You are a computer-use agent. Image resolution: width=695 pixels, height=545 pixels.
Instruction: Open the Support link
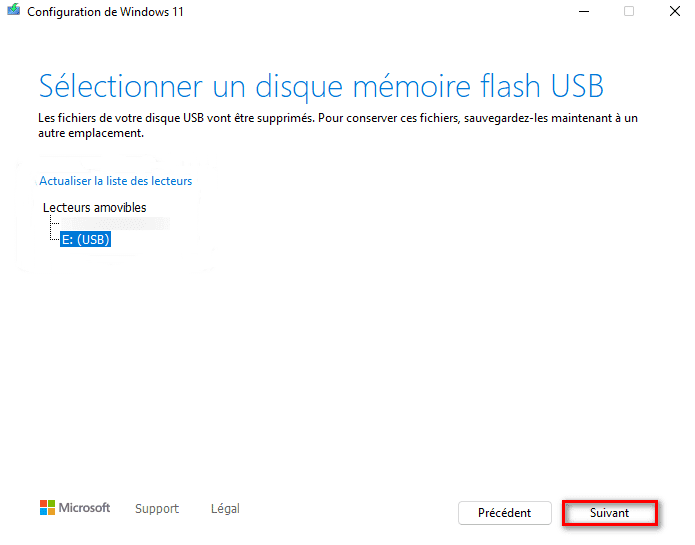pos(157,508)
